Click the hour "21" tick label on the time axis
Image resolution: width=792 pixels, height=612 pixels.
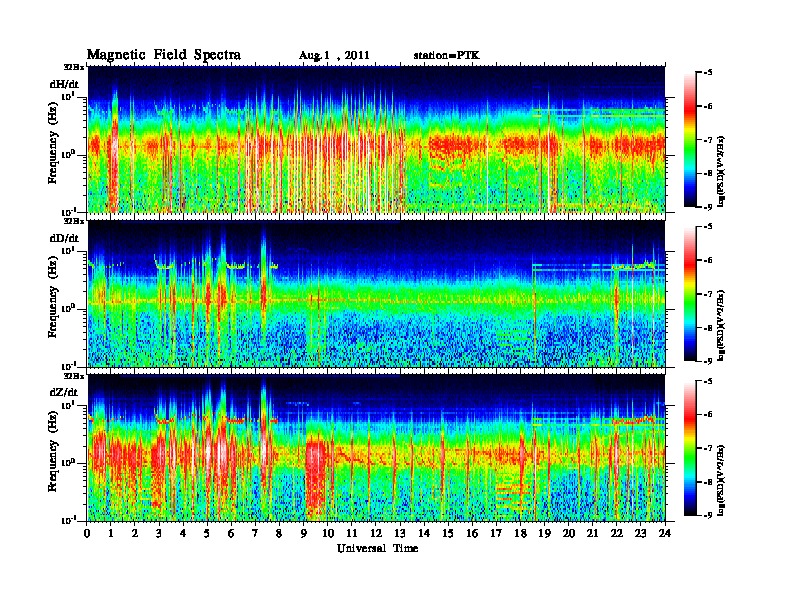pos(592,533)
